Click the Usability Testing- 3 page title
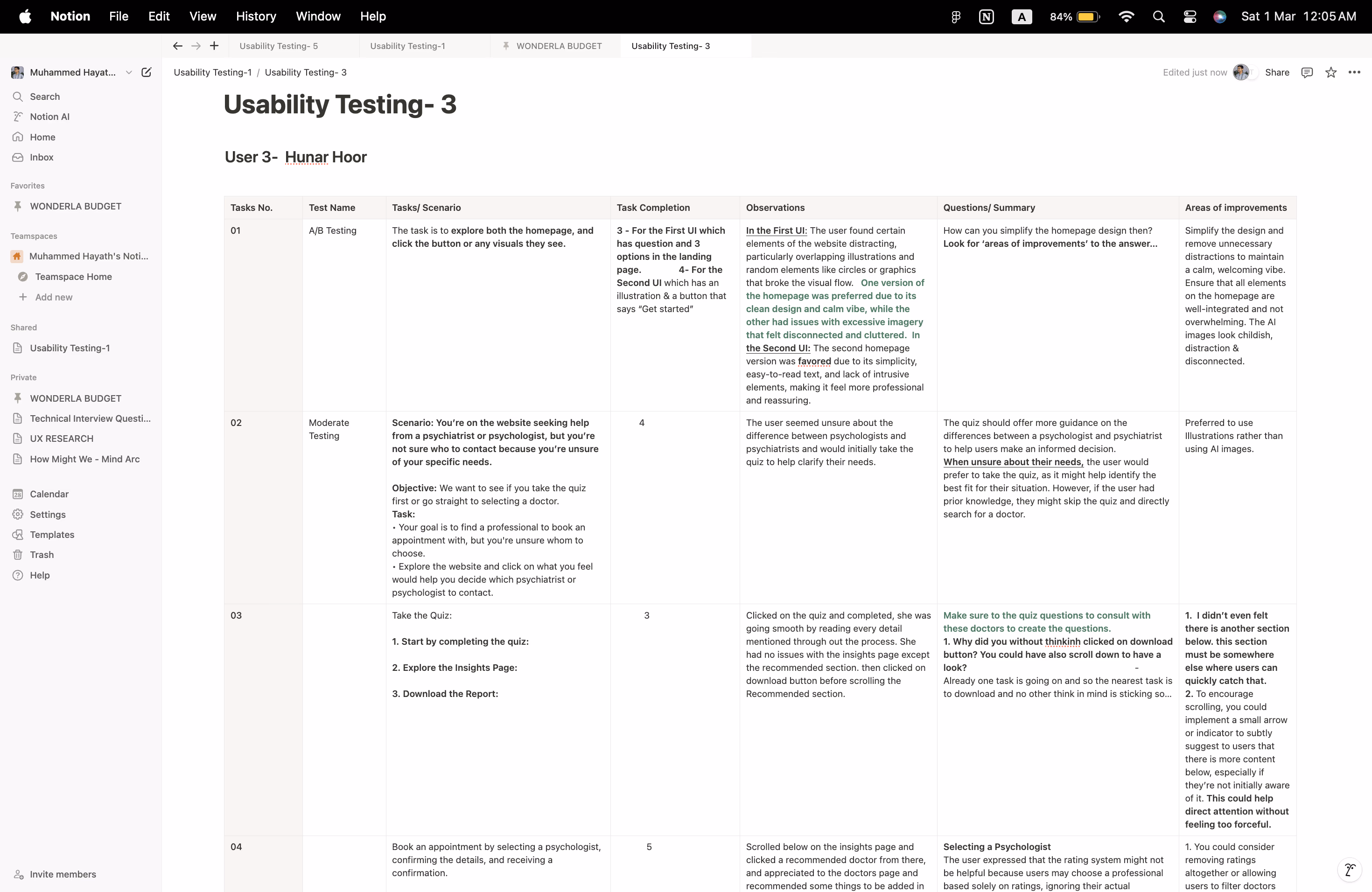Image resolution: width=1372 pixels, height=892 pixels. click(x=340, y=105)
